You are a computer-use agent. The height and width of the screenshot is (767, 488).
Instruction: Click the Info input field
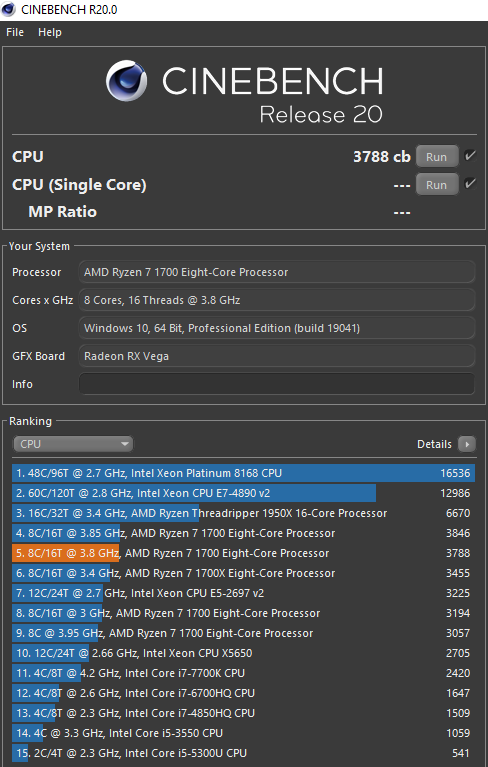[277, 384]
